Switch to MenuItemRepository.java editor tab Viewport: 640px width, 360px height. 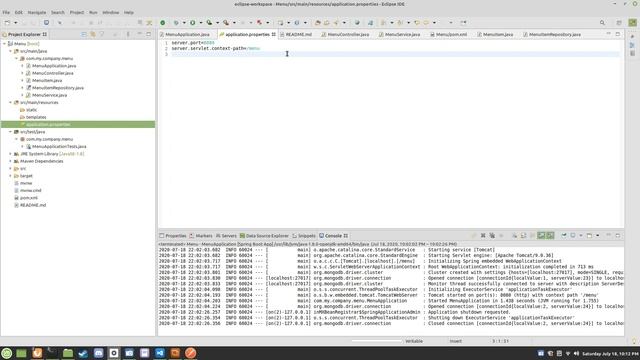[554, 35]
